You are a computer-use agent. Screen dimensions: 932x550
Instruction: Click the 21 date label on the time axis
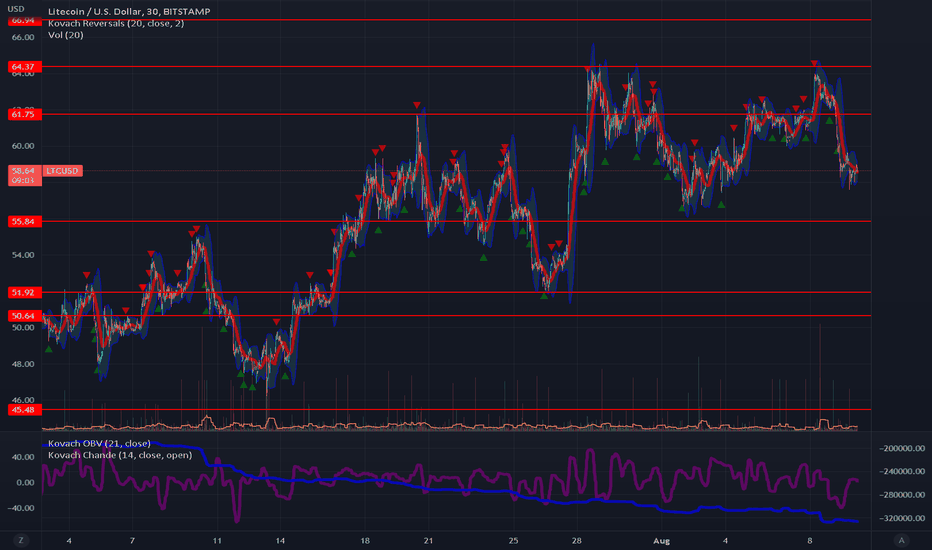[x=428, y=540]
